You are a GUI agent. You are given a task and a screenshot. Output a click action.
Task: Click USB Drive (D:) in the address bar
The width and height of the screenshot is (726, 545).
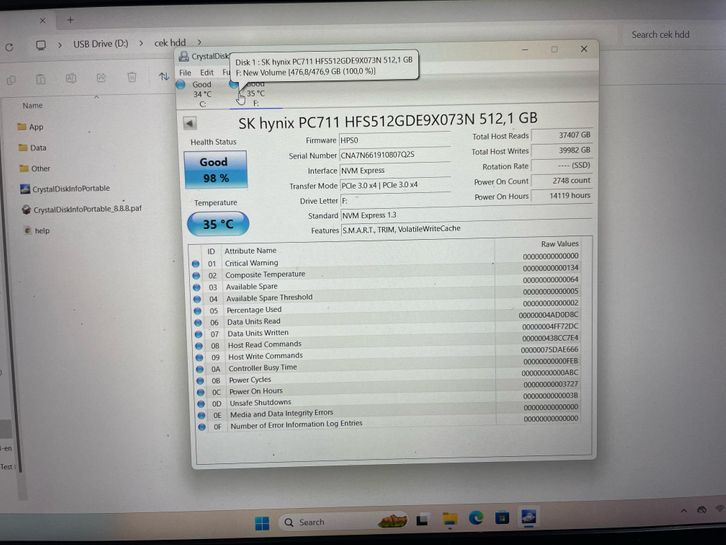[x=100, y=44]
